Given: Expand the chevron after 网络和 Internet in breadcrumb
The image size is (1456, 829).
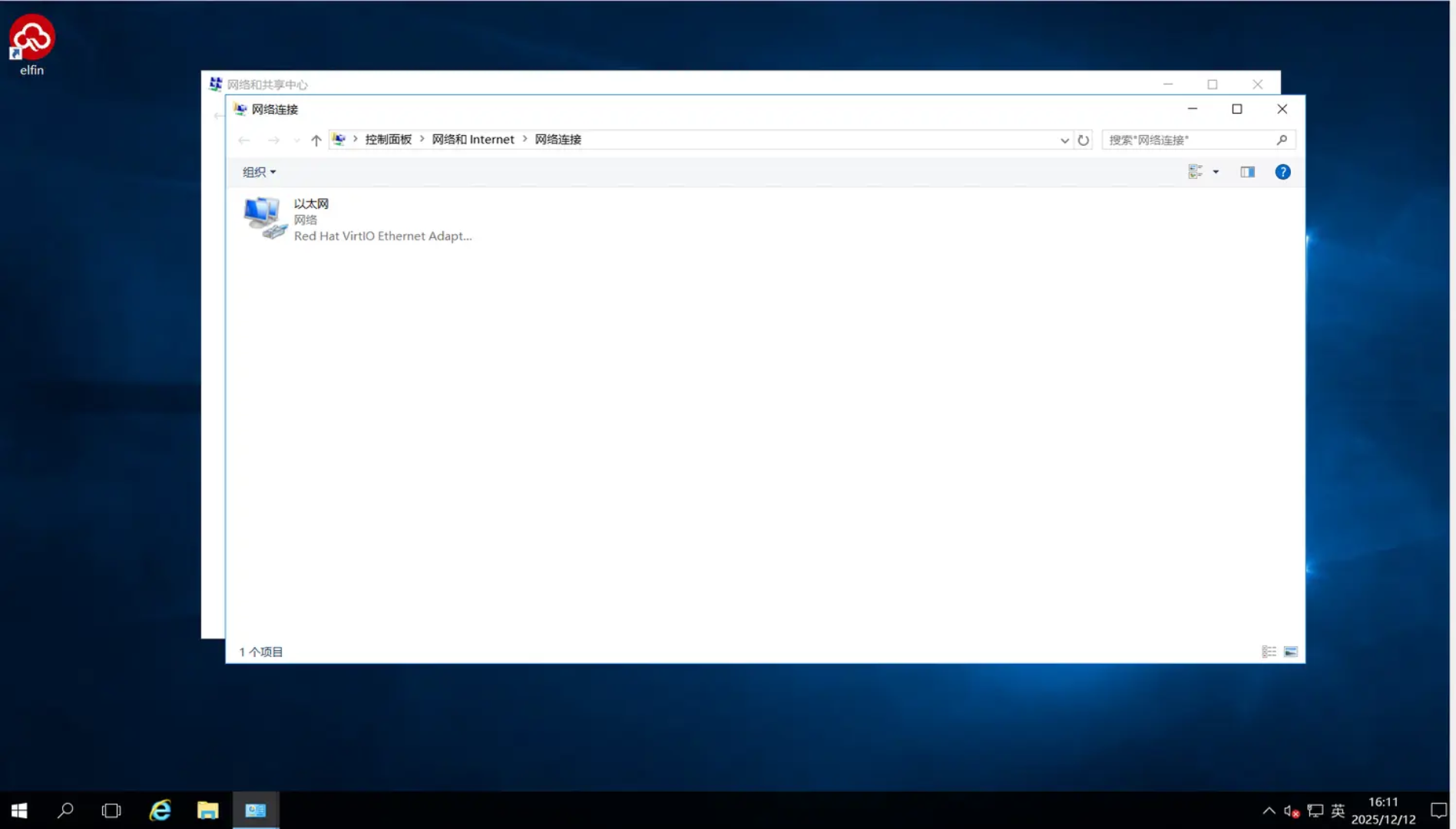Looking at the screenshot, I should 524,139.
